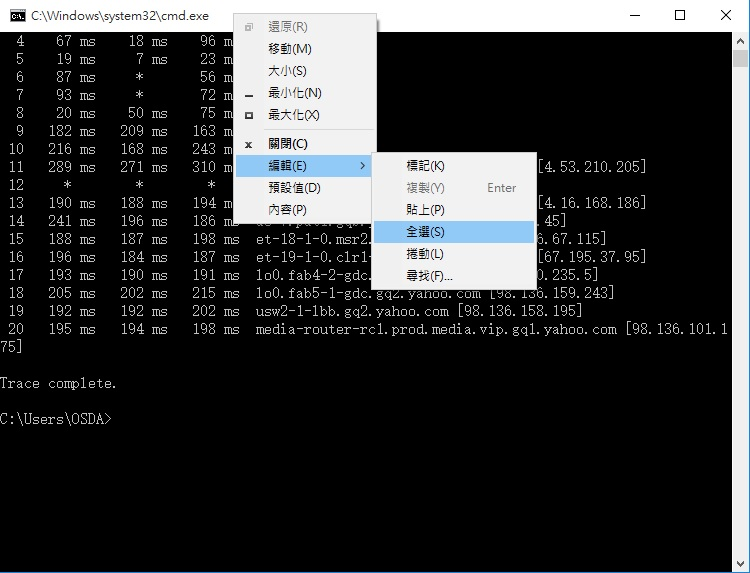Open 內容(P) properties dialog
The height and width of the screenshot is (573, 750).
coord(287,210)
